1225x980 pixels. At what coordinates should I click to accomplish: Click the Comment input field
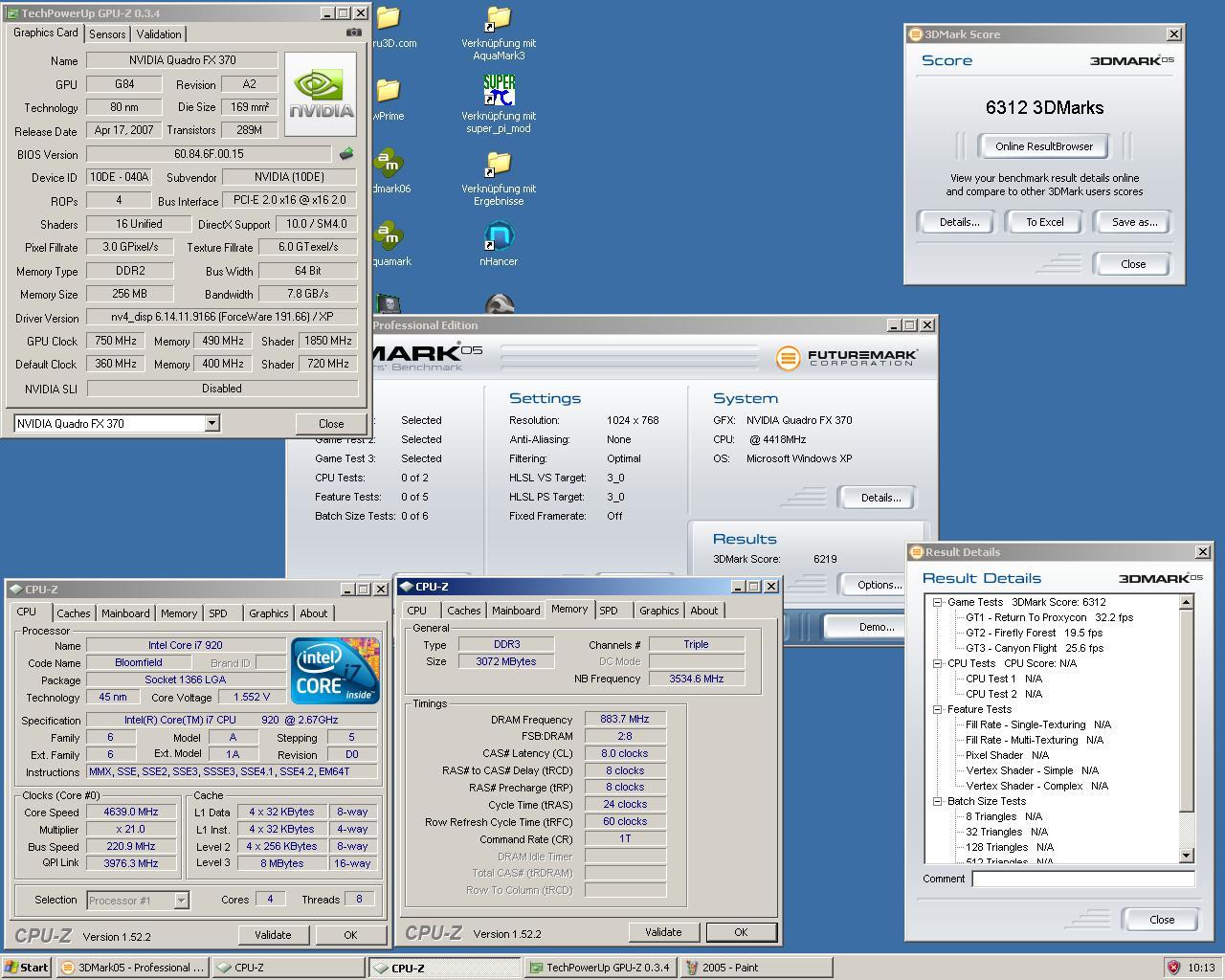pos(1083,879)
